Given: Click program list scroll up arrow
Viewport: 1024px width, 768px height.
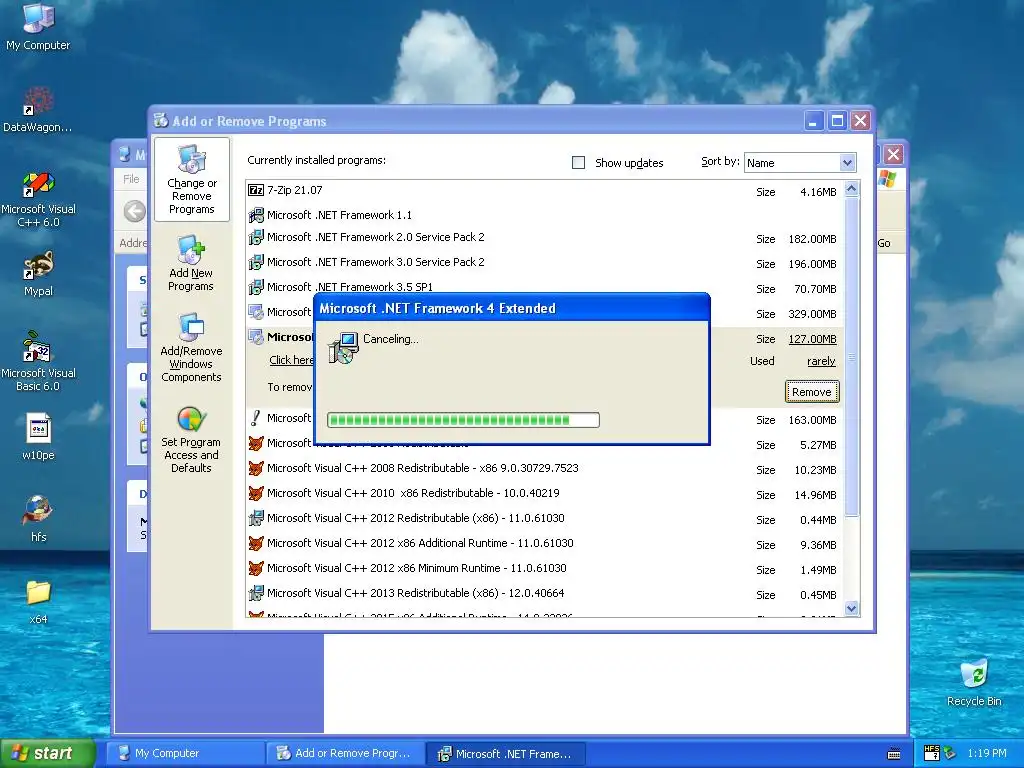Looking at the screenshot, I should click(851, 189).
